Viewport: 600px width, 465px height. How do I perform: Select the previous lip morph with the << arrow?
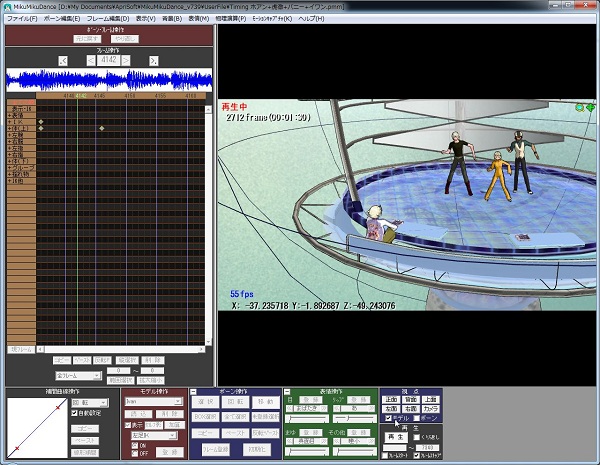(x=337, y=408)
